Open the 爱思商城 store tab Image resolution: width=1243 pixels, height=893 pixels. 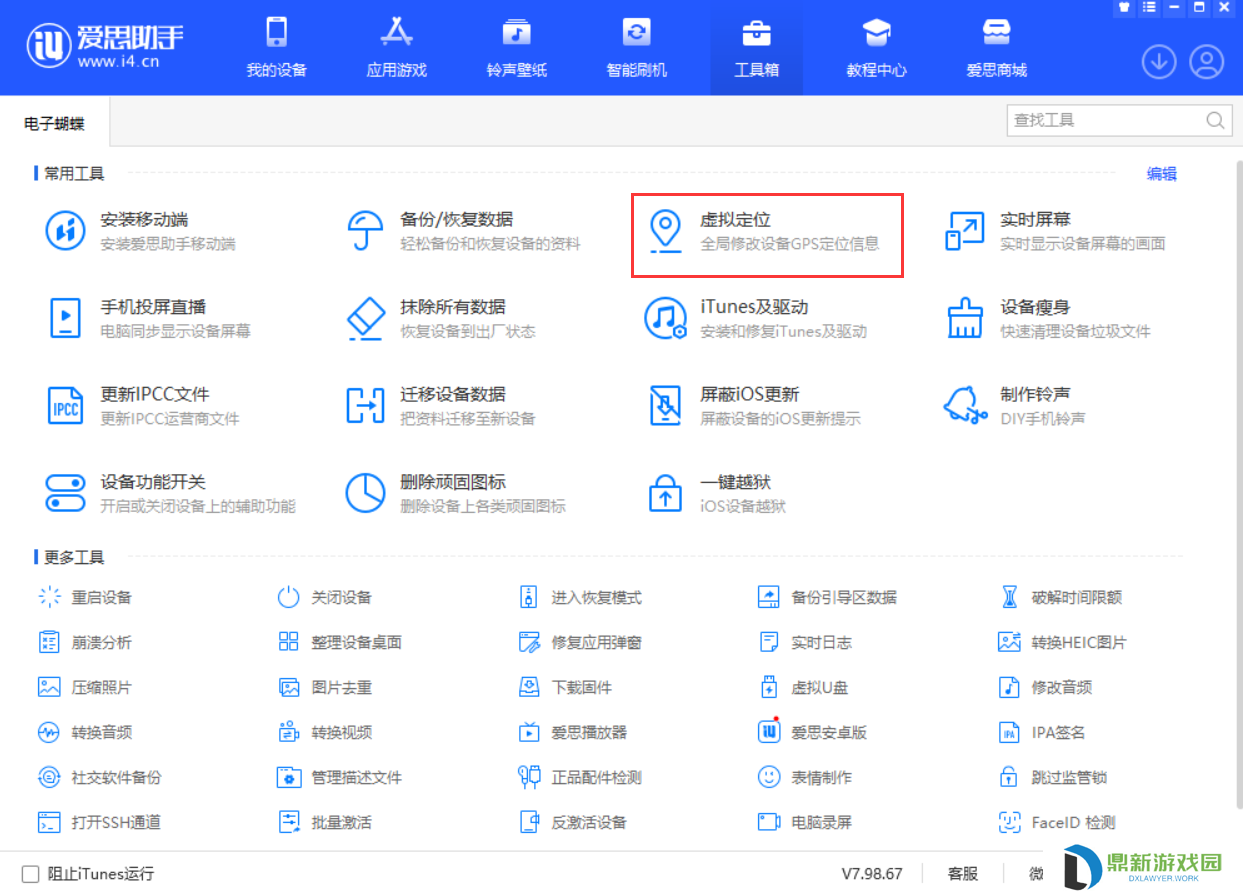pyautogui.click(x=996, y=47)
